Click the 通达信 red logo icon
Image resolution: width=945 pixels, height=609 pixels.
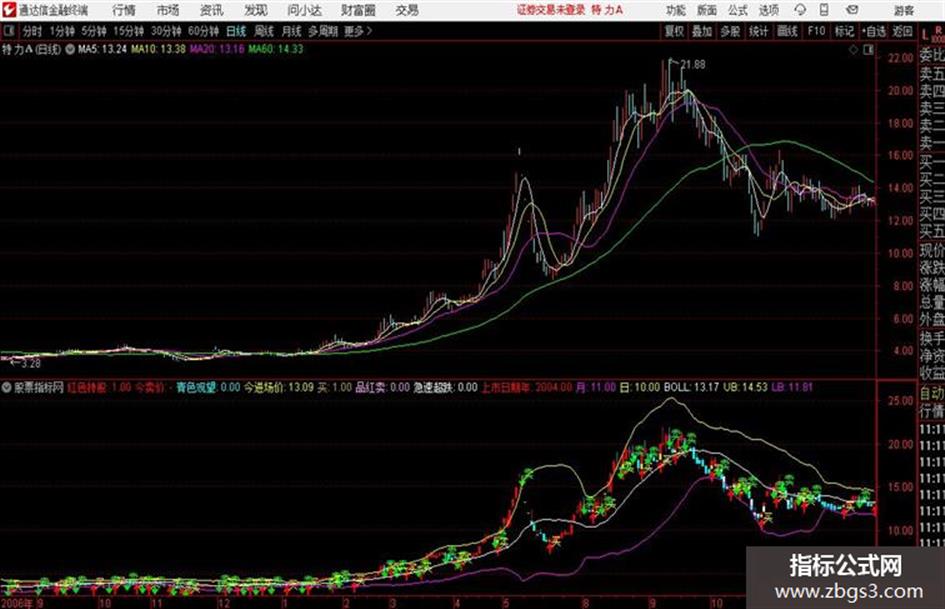[8, 10]
